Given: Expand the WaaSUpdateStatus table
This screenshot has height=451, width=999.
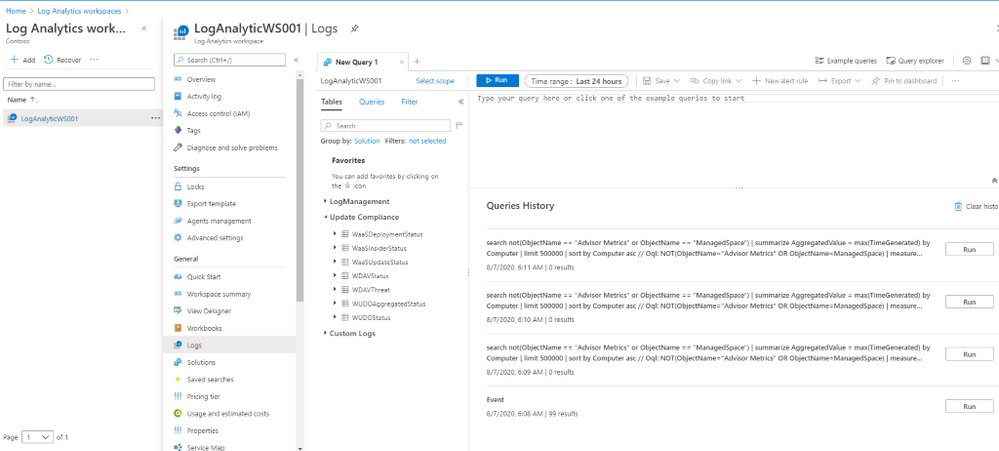Looking at the screenshot, I should tap(335, 262).
